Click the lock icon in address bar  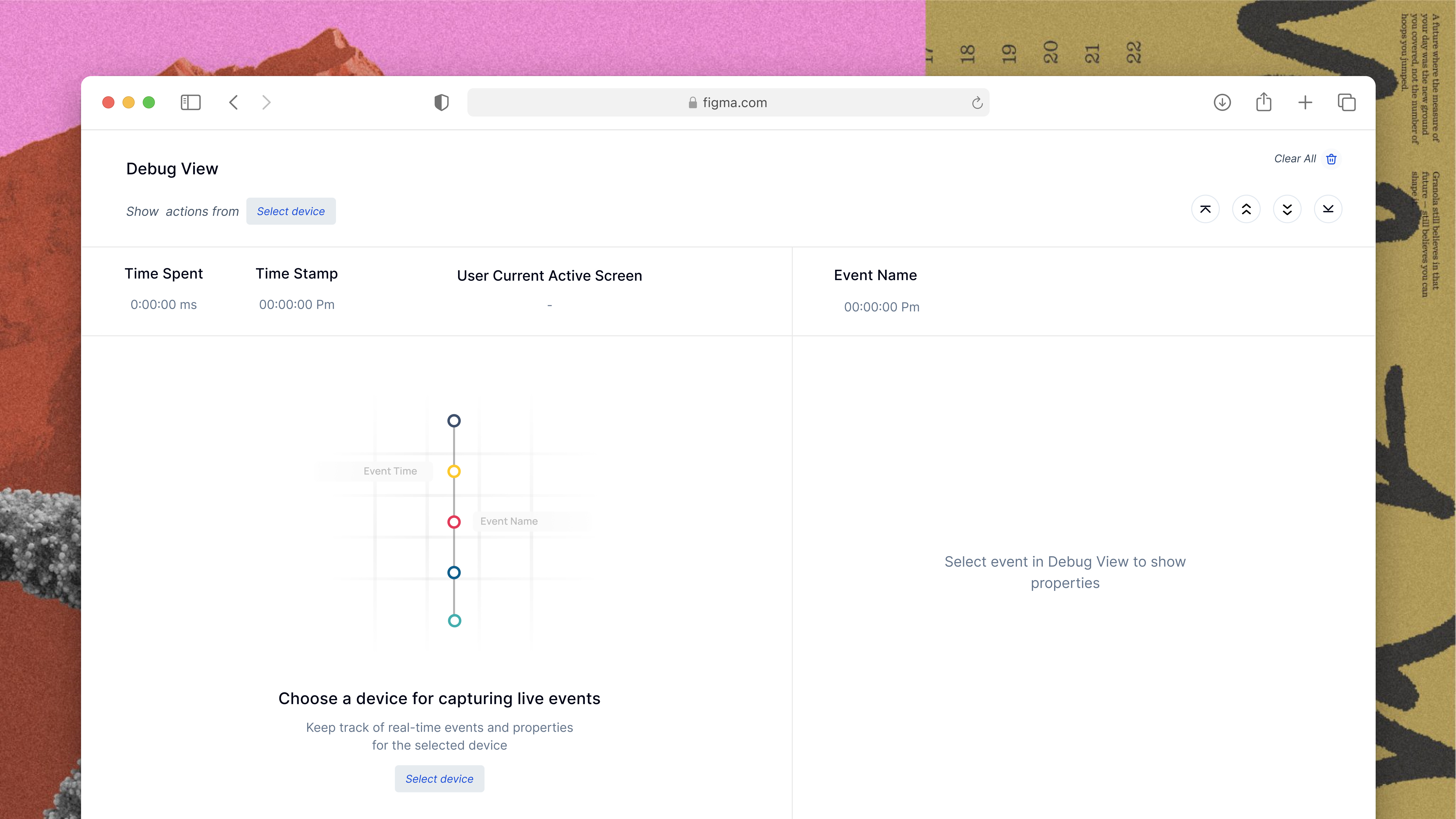[x=693, y=102]
